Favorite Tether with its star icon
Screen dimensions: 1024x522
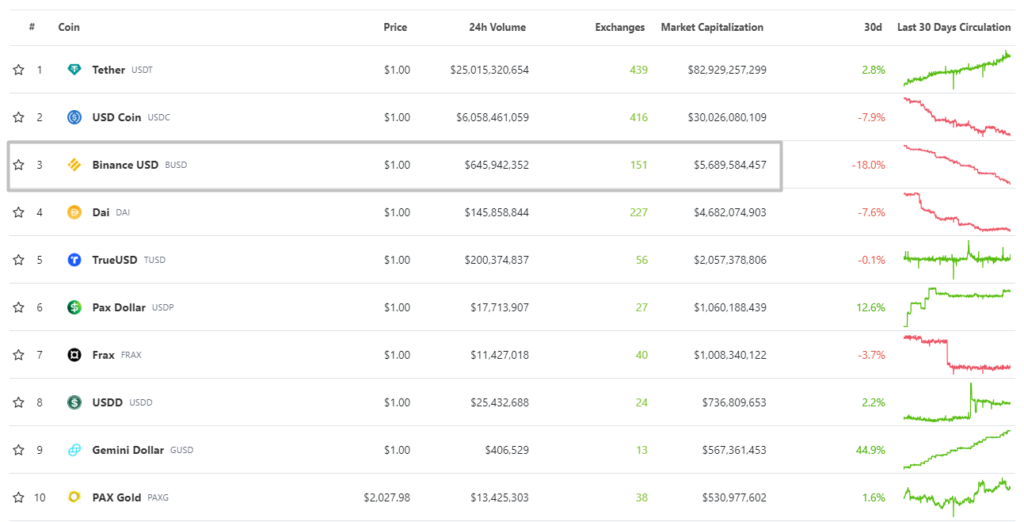tap(18, 70)
